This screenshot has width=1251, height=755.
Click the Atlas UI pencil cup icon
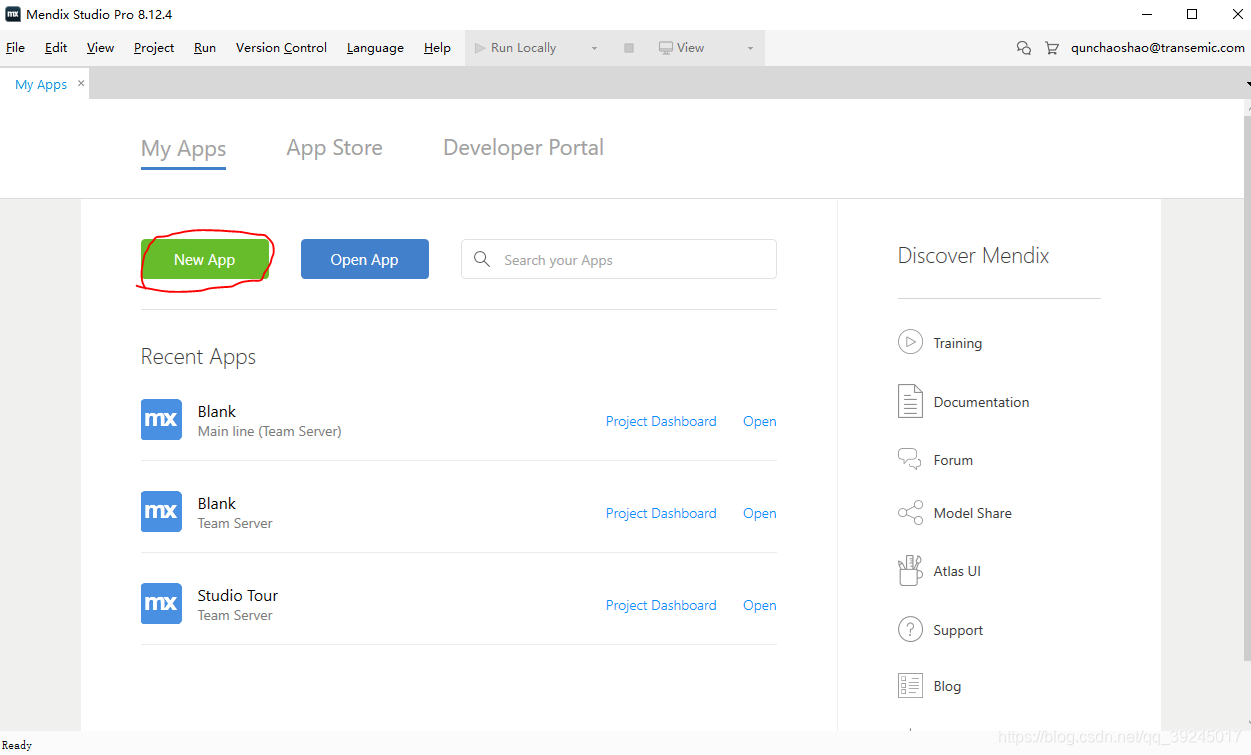click(910, 570)
